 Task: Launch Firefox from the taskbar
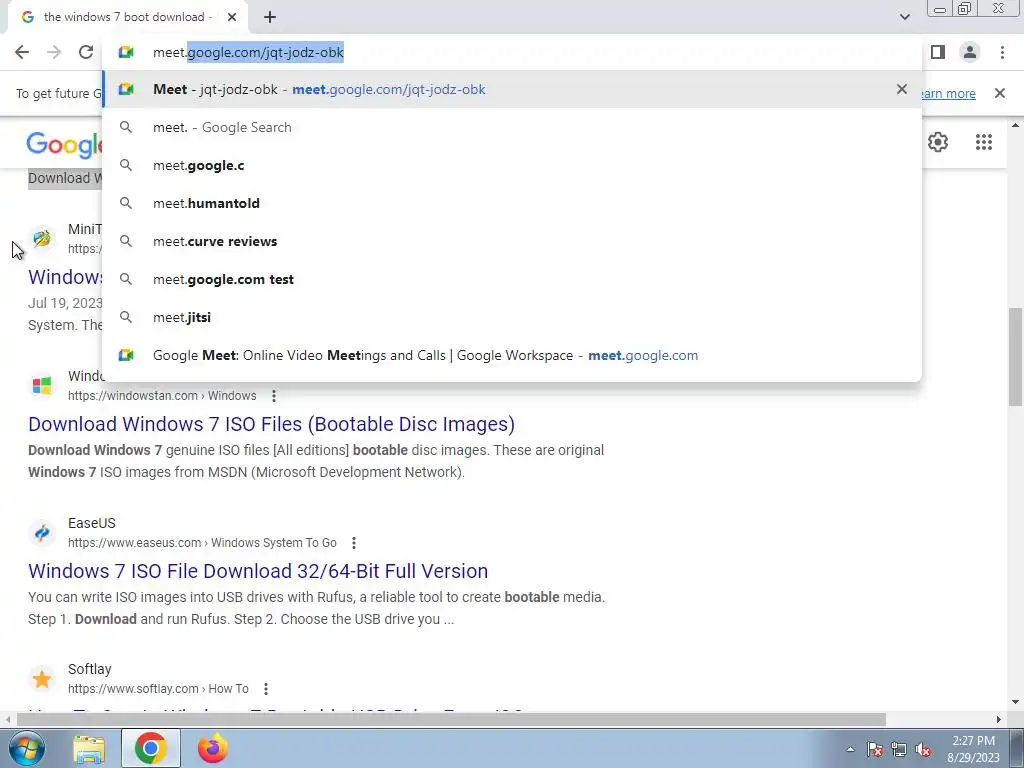point(212,748)
